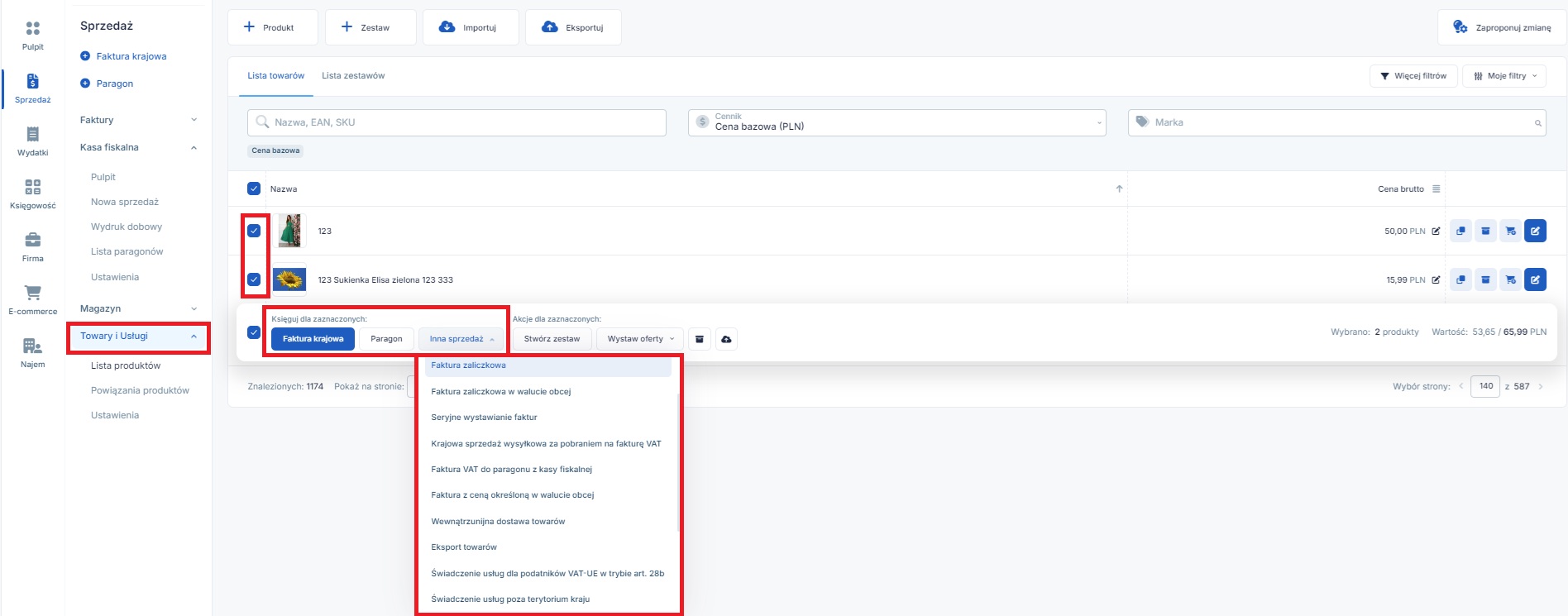The height and width of the screenshot is (616, 1568).
Task: Open Pulpit in the left icon bar
Action: [x=33, y=36]
